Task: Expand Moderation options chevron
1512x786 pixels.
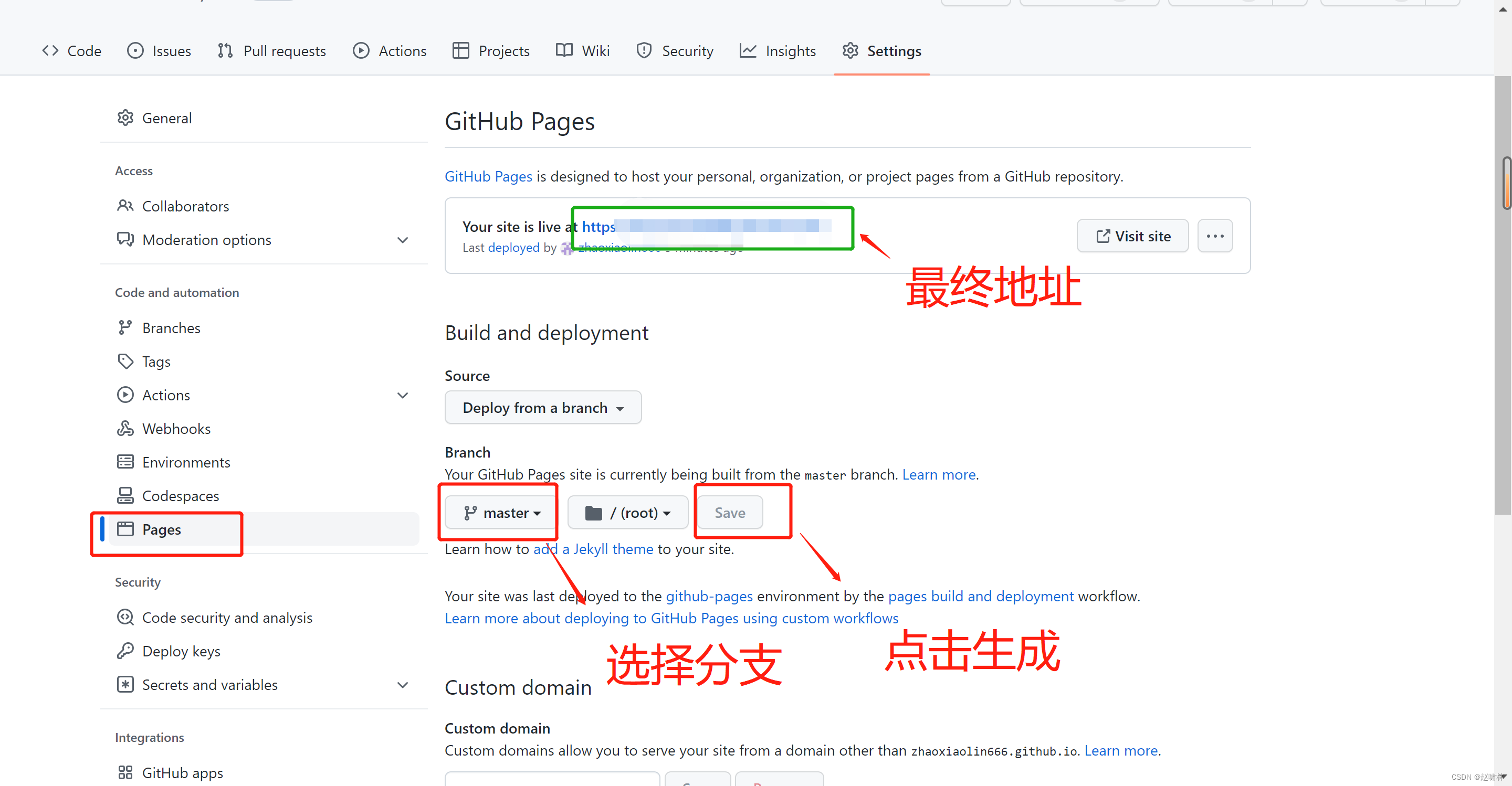Action: (x=403, y=240)
